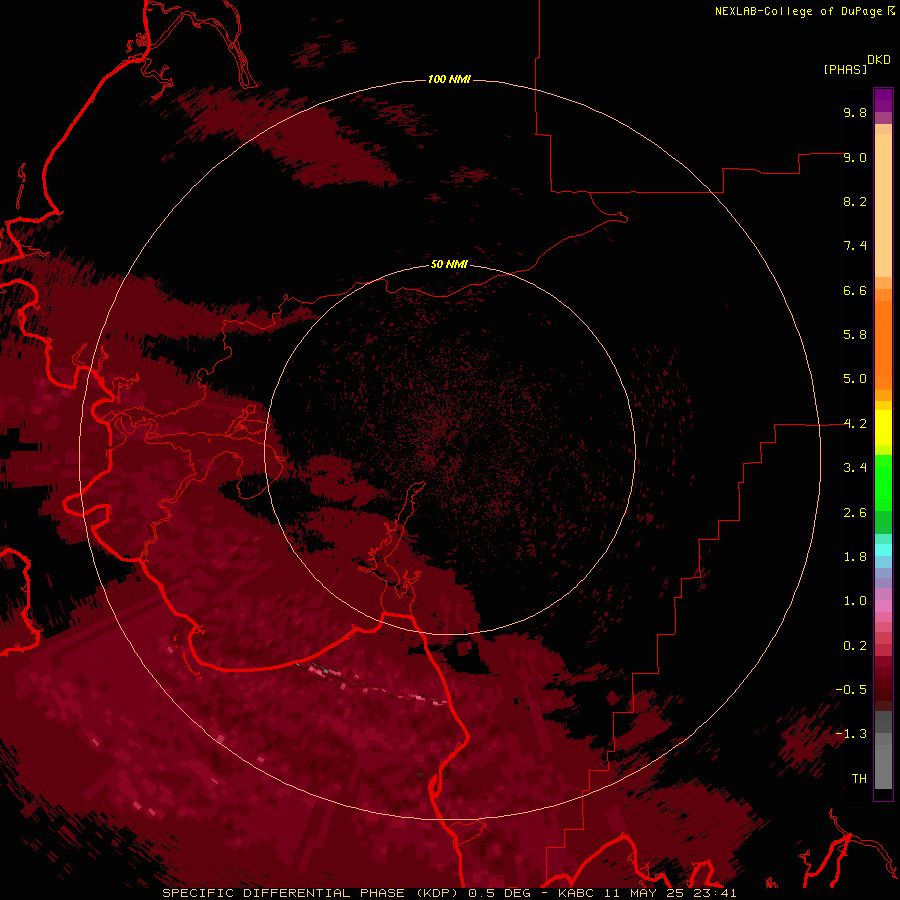Image resolution: width=900 pixels, height=900 pixels.
Task: Click the 5.8 scale value
Action: pyautogui.click(x=855, y=335)
